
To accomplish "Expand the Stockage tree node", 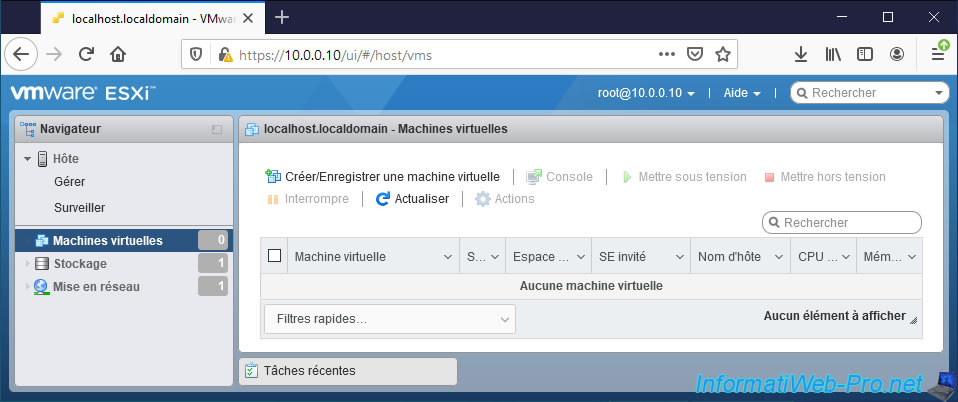I will [x=27, y=264].
